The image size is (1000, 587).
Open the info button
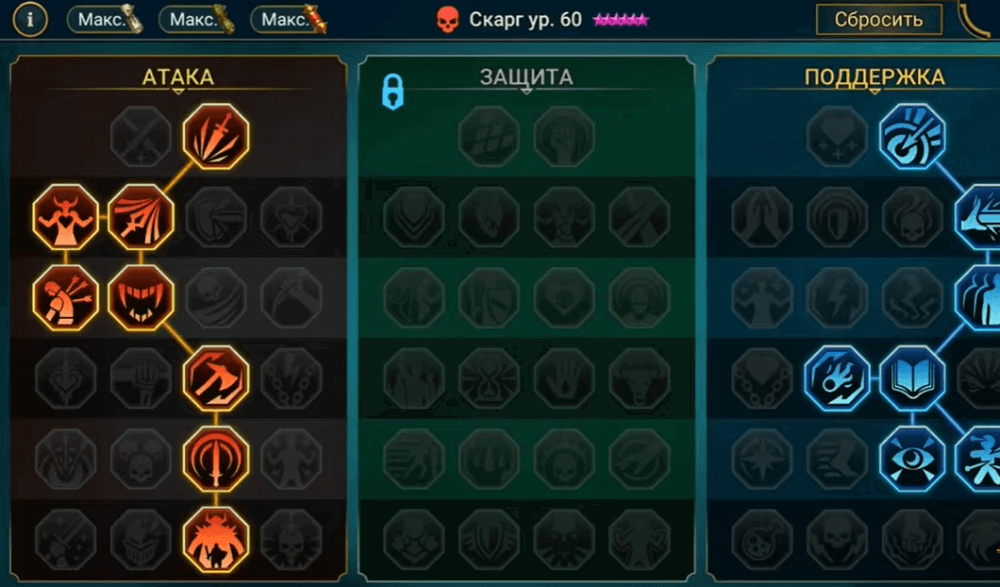tap(29, 20)
